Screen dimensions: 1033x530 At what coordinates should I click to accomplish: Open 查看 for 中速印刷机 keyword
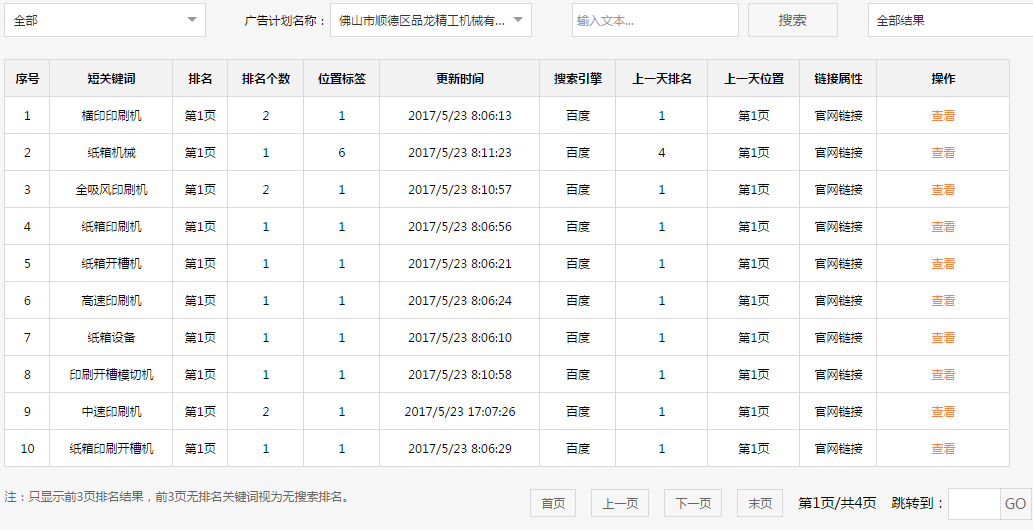943,412
